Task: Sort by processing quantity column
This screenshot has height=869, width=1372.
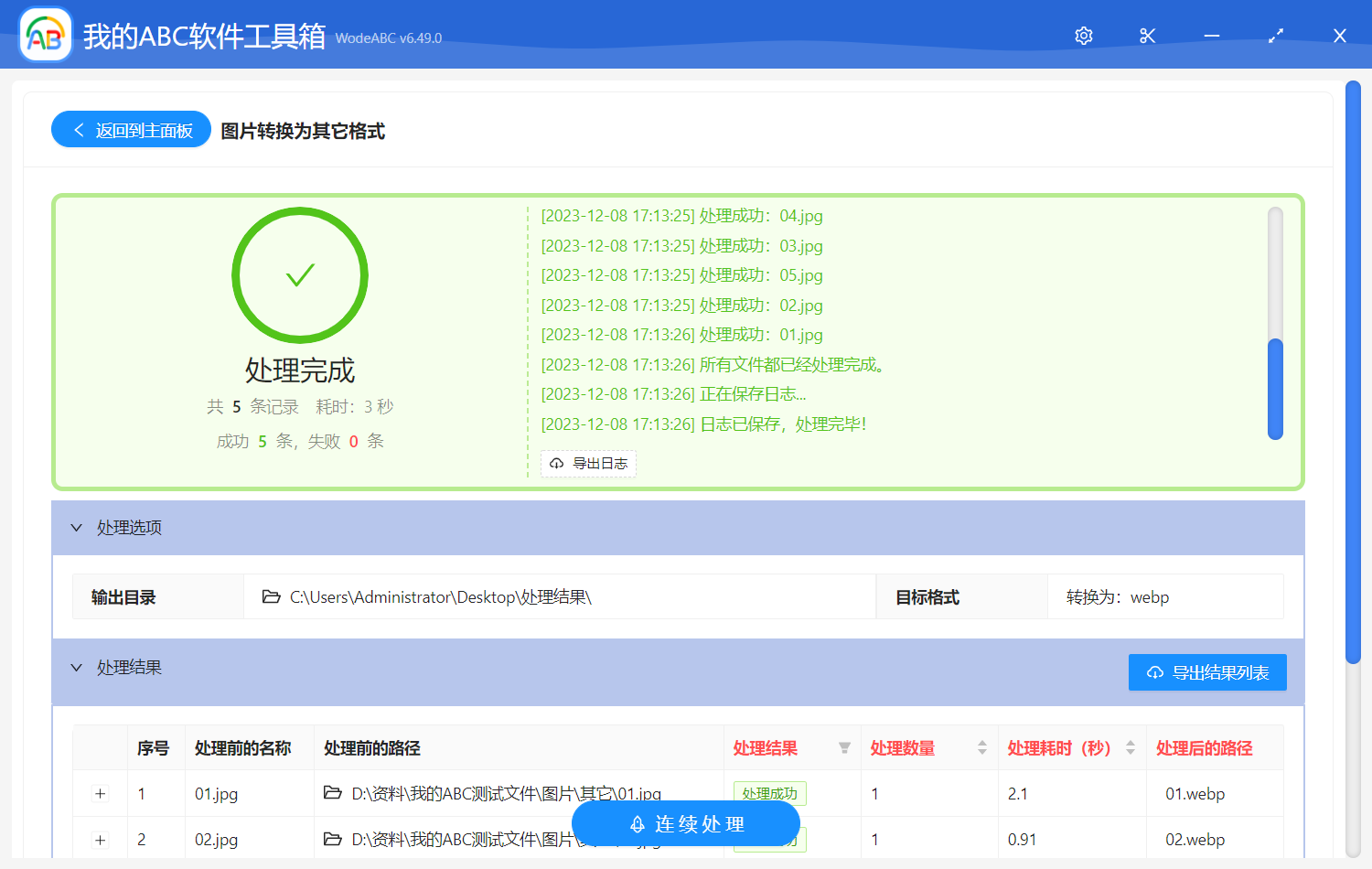Action: (x=982, y=748)
